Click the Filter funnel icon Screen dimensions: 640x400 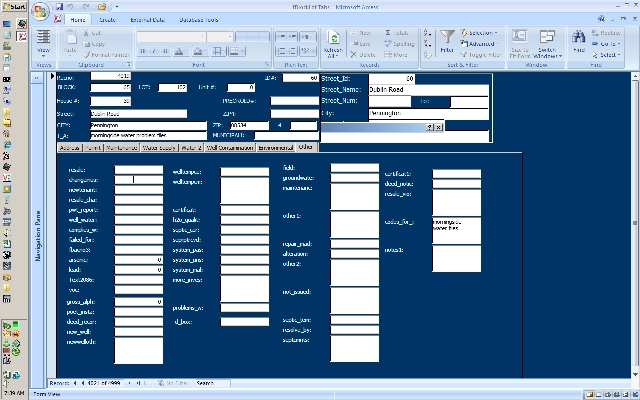click(x=447, y=40)
